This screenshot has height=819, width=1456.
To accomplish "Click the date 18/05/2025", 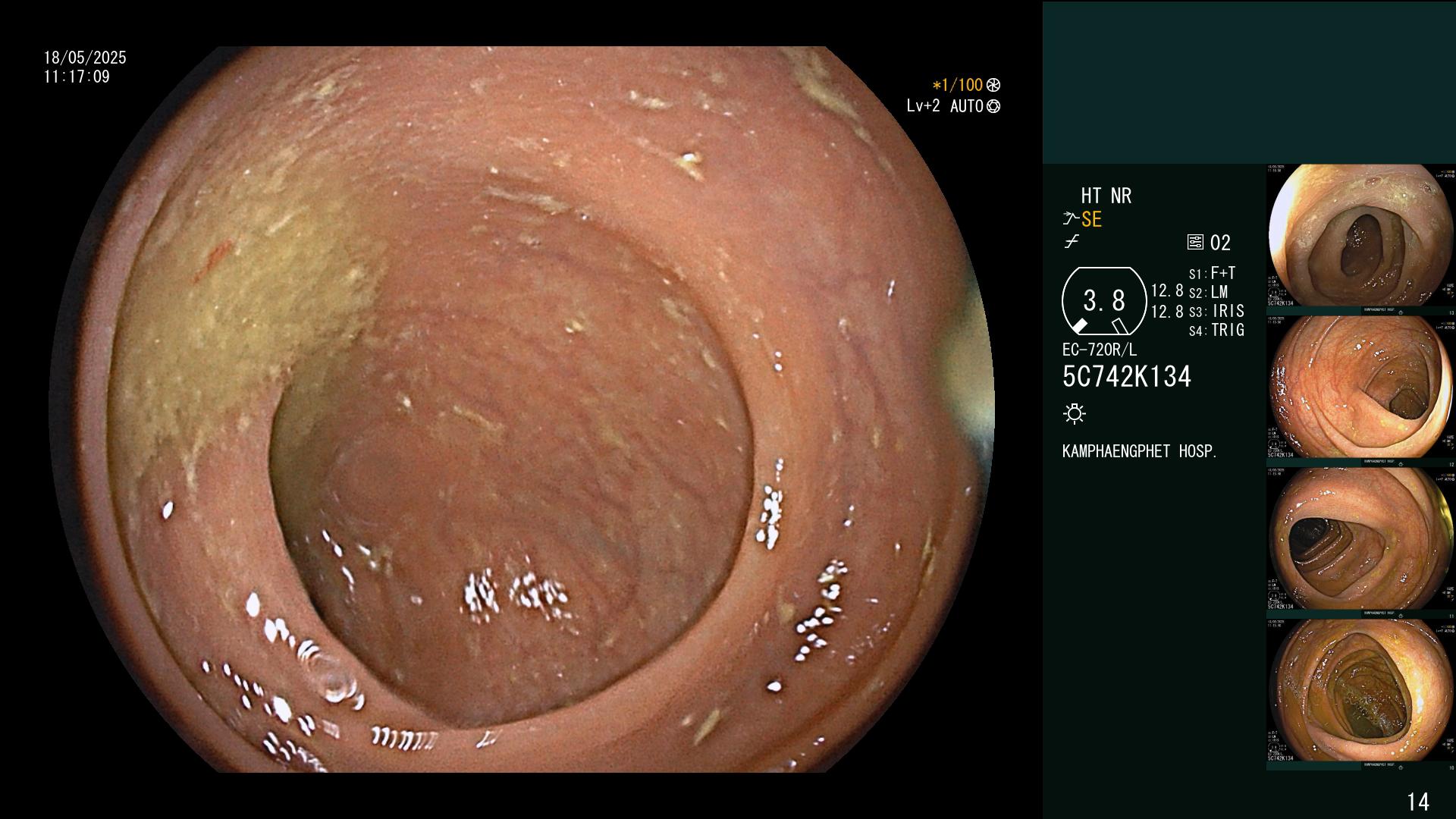I will coord(85,58).
